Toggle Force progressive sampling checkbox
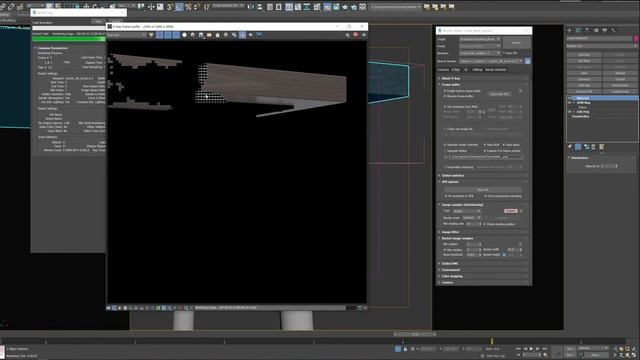 485,196
